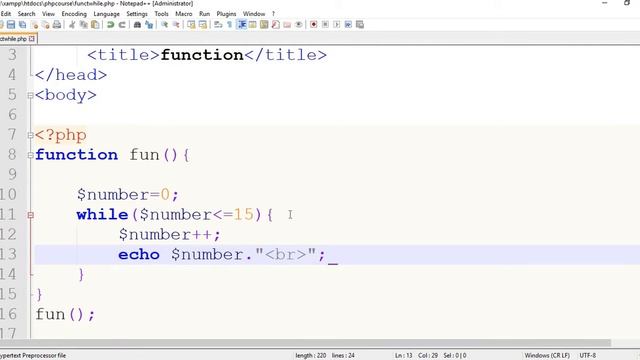The width and height of the screenshot is (640, 360).
Task: Open the Document Map icon
Action: coord(264,25)
